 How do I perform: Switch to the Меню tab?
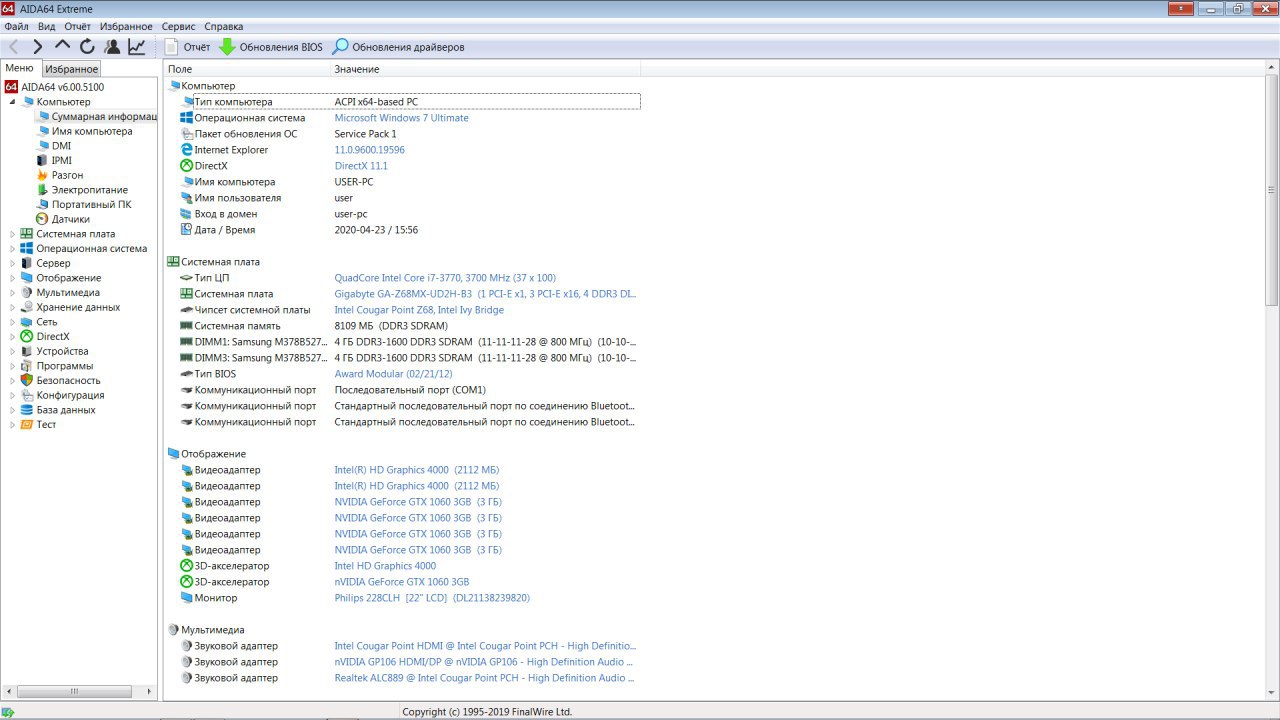click(20, 68)
